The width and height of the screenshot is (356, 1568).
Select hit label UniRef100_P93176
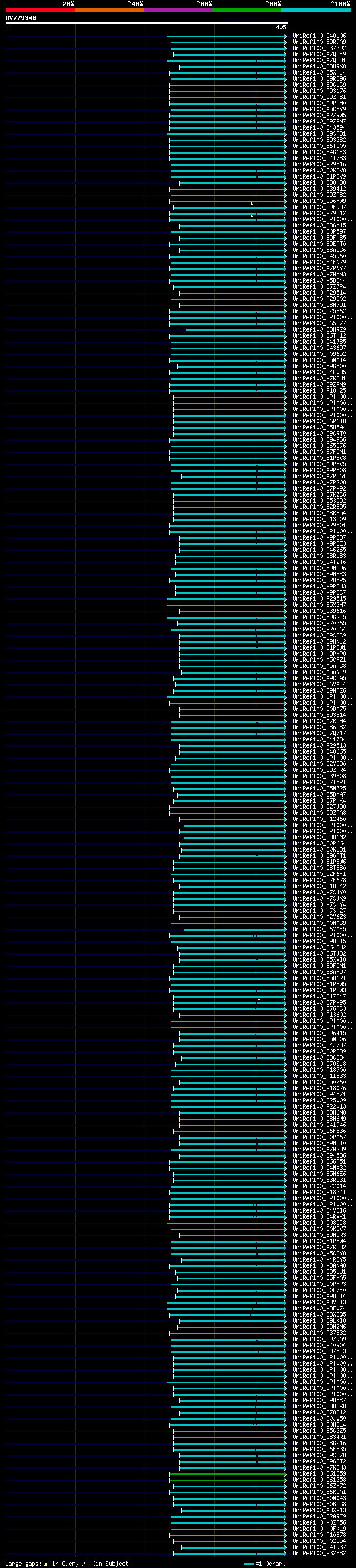pyautogui.click(x=319, y=91)
